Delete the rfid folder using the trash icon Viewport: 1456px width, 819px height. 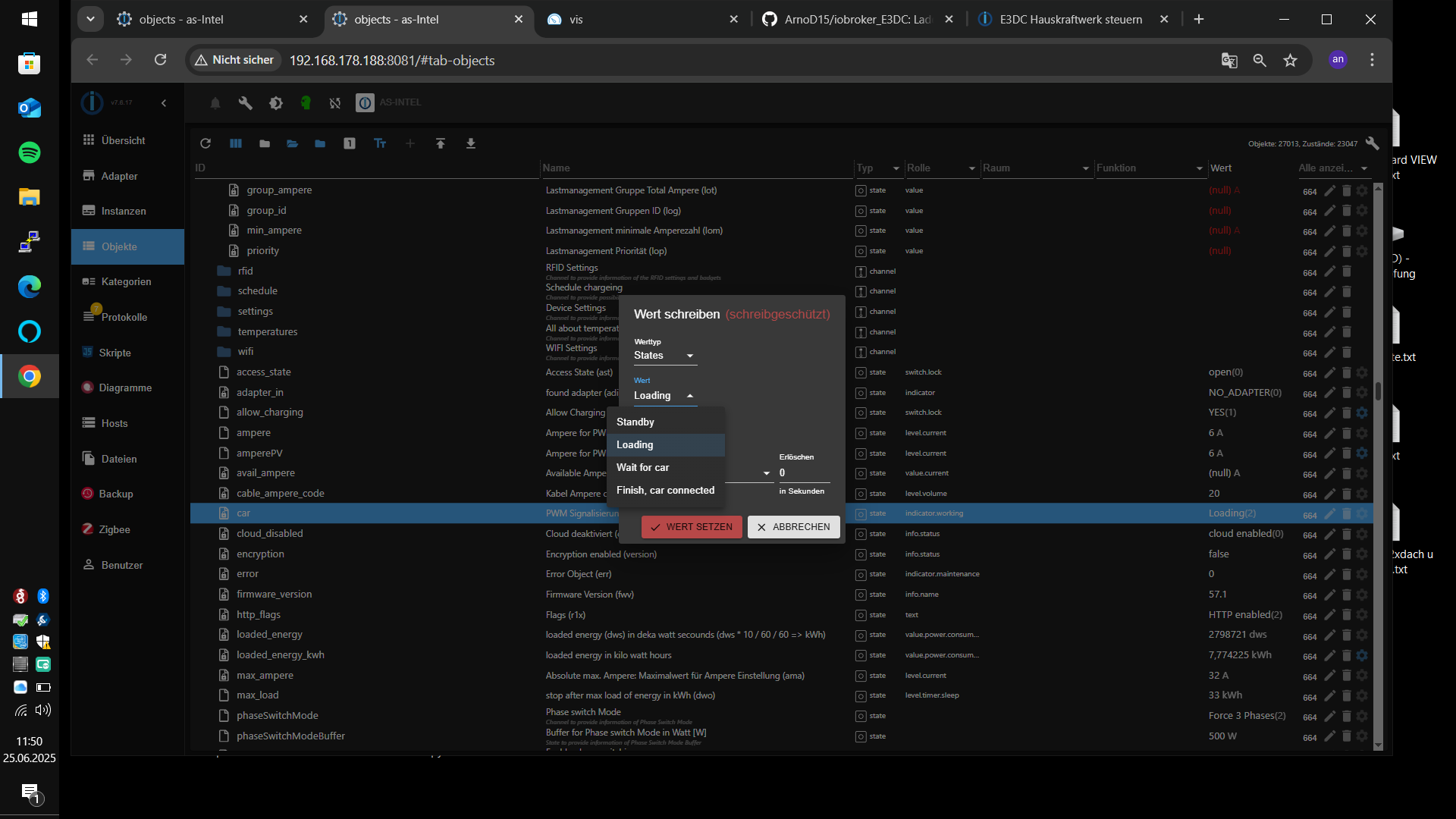pyautogui.click(x=1347, y=271)
